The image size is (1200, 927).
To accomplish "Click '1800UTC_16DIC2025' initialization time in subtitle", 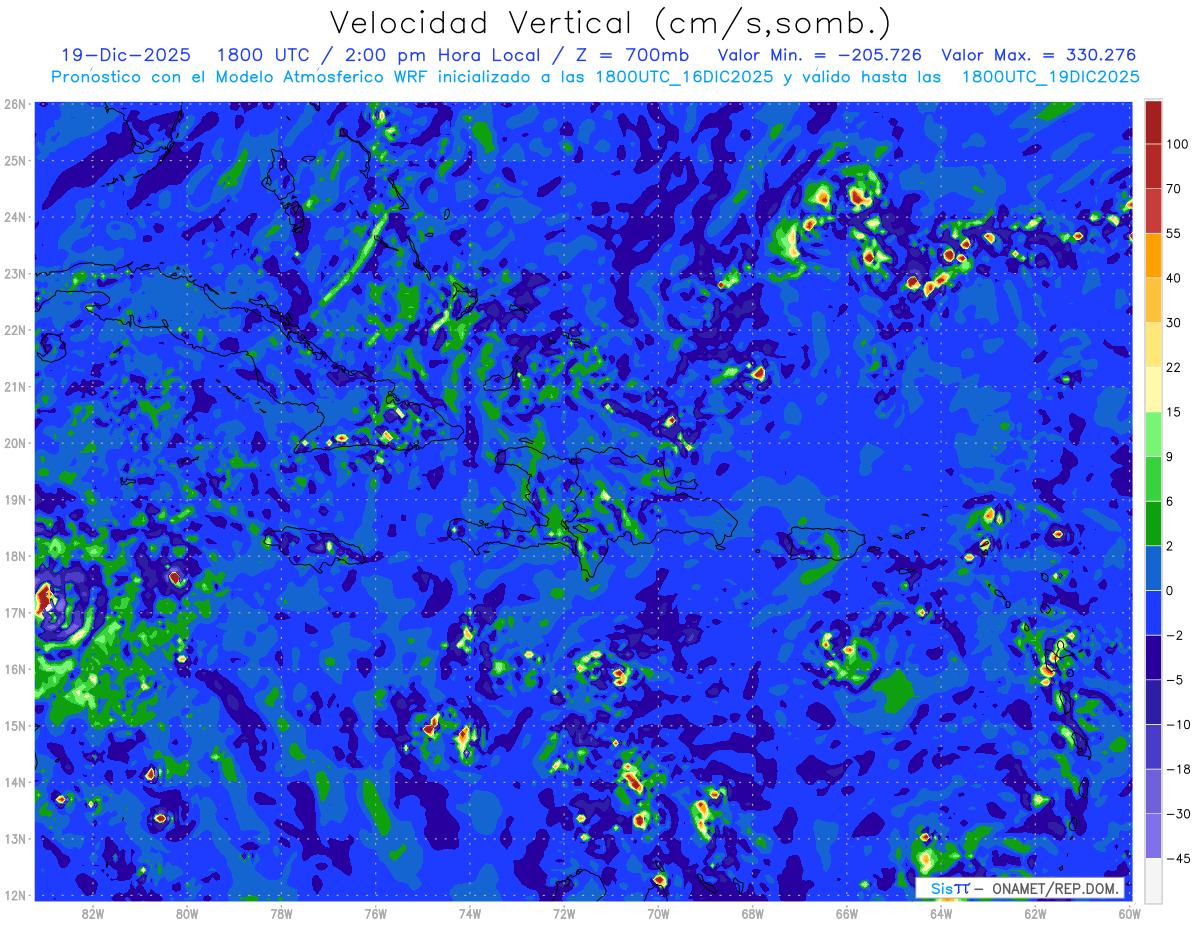I will 684,77.
